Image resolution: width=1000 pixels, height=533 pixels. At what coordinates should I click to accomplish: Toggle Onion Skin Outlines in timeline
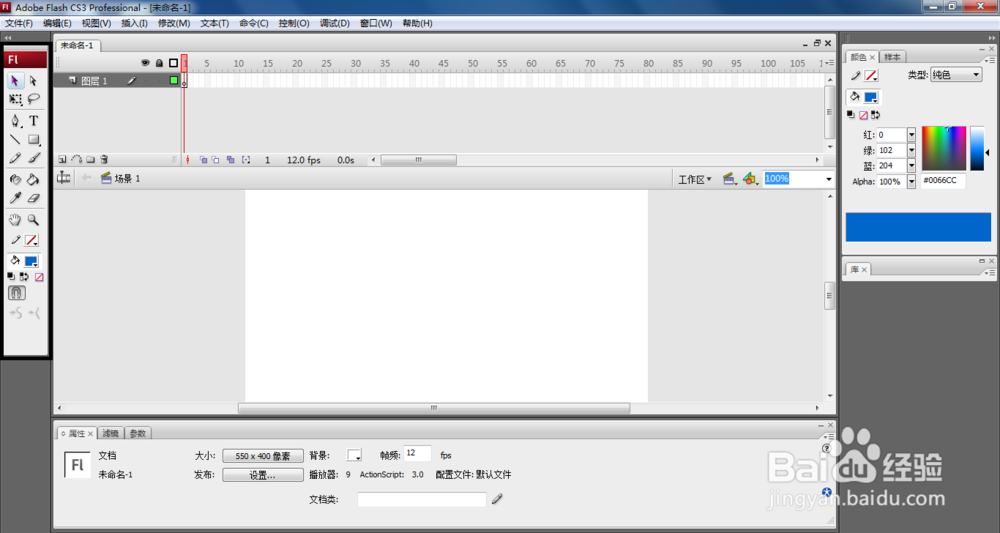pos(216,160)
